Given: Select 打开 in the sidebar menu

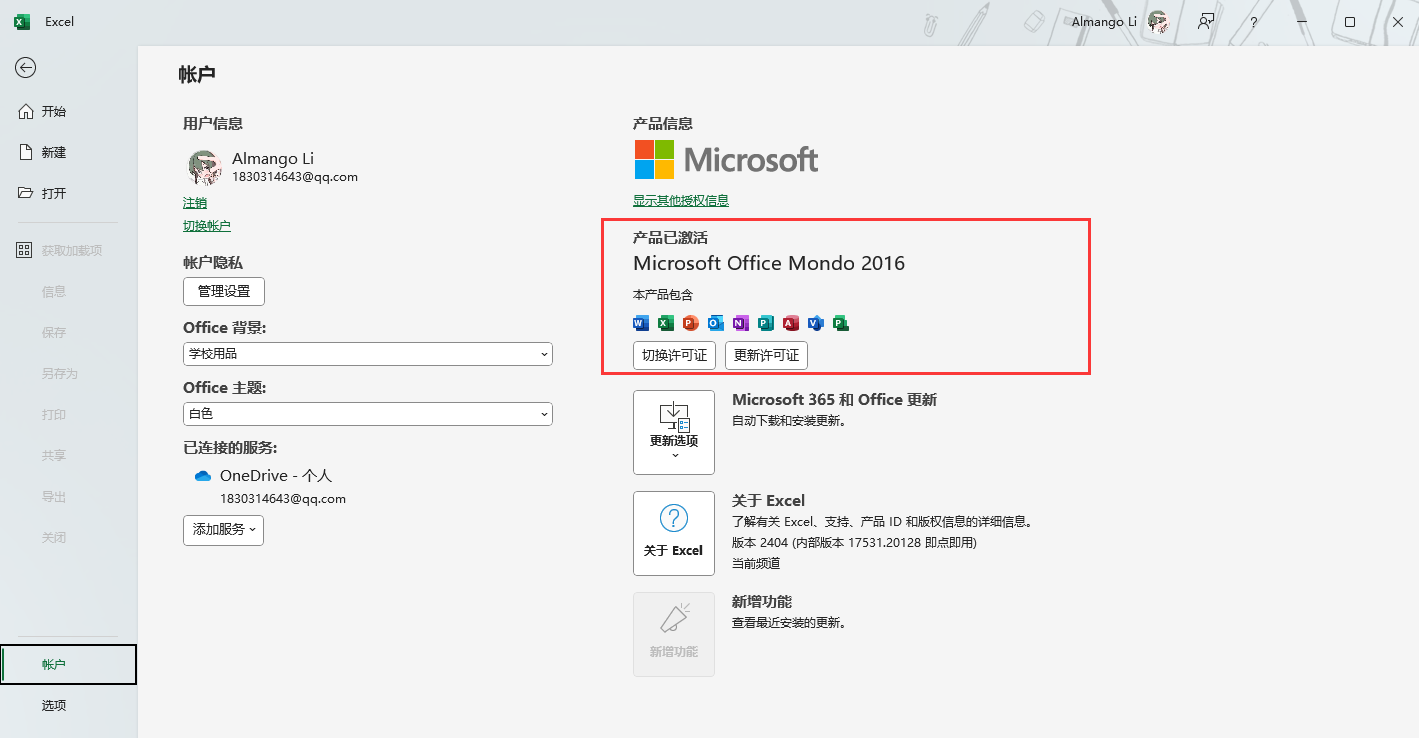Looking at the screenshot, I should (54, 193).
